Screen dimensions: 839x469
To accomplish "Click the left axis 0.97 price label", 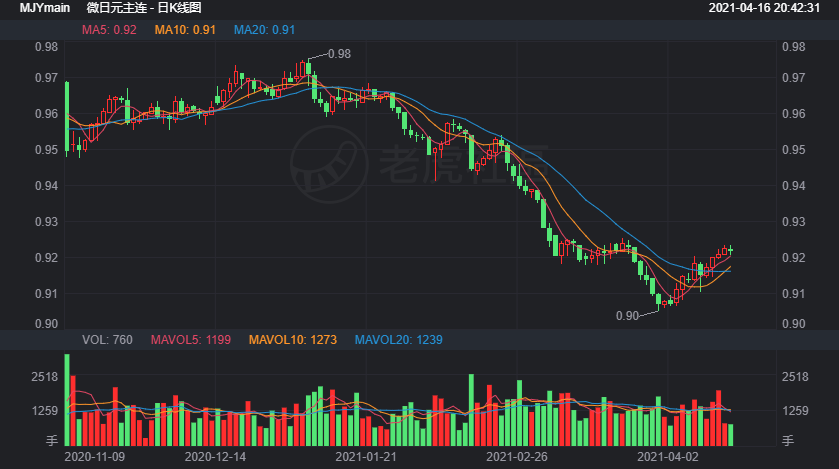I will [47, 78].
